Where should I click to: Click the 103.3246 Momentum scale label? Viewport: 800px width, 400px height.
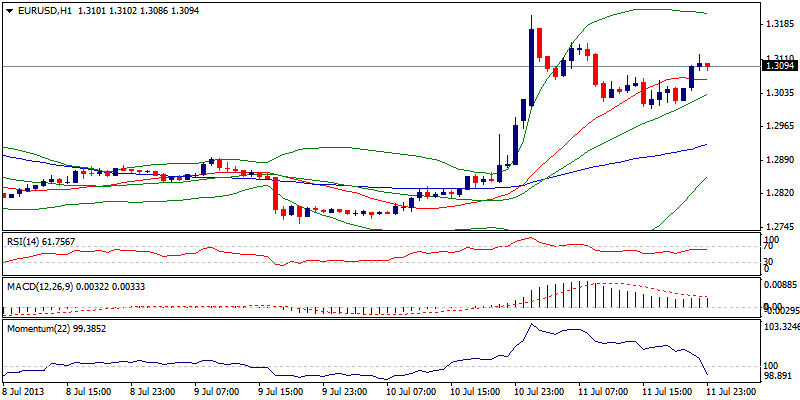point(780,327)
